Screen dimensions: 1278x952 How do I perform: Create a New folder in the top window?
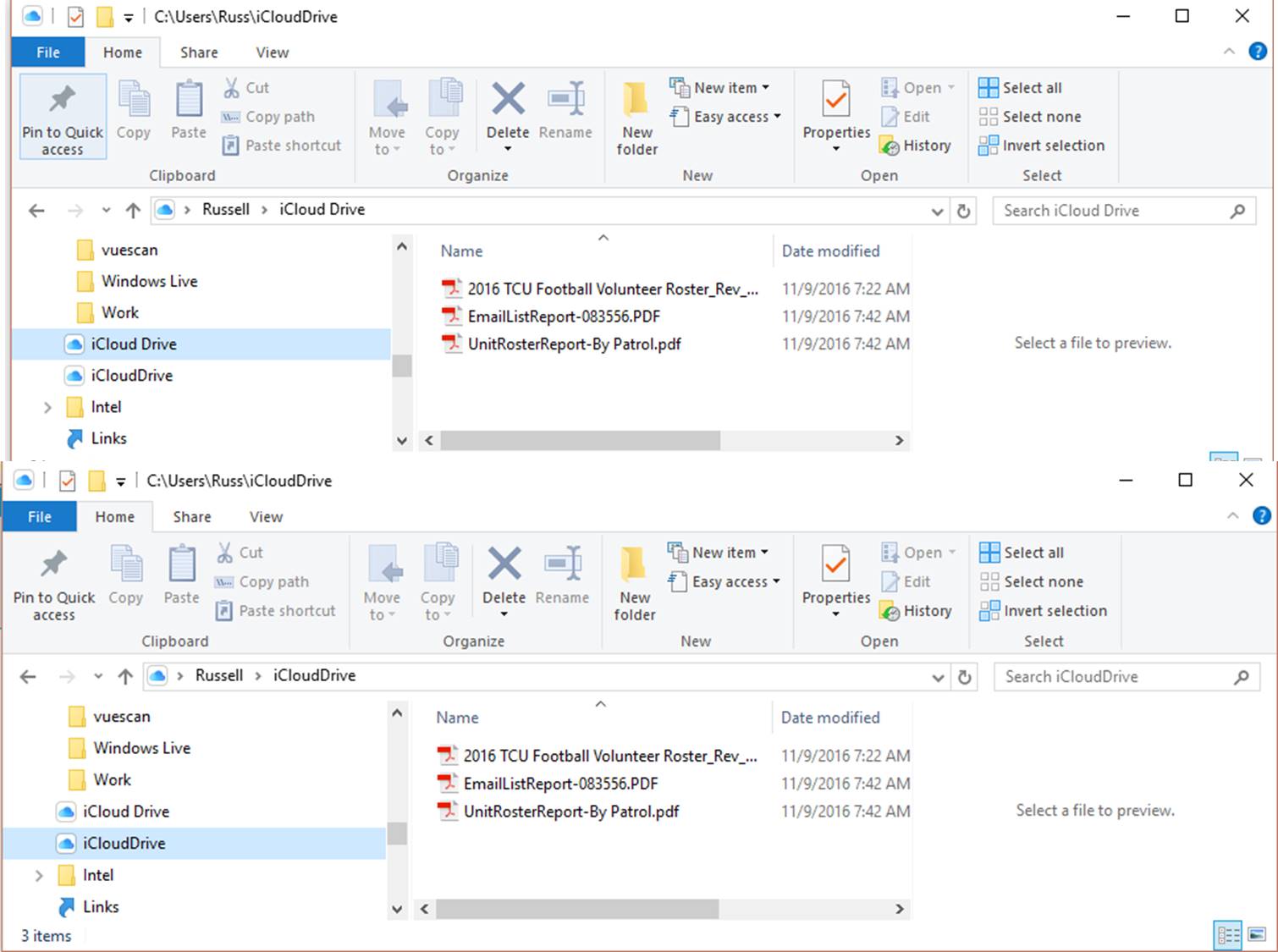(637, 118)
